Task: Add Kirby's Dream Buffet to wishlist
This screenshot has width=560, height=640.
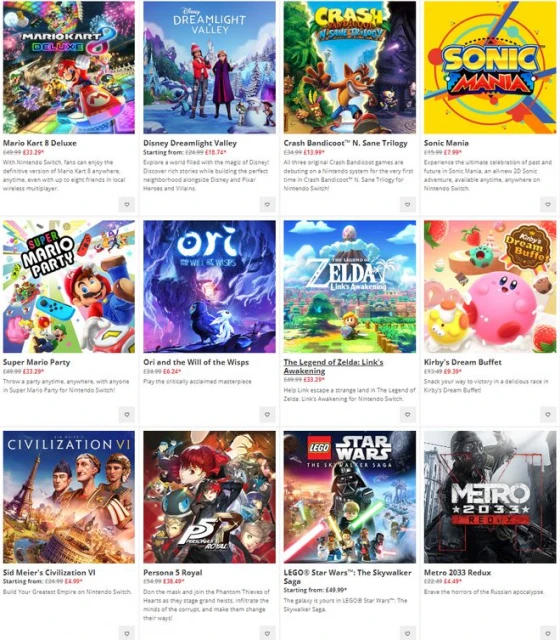Action: click(548, 415)
